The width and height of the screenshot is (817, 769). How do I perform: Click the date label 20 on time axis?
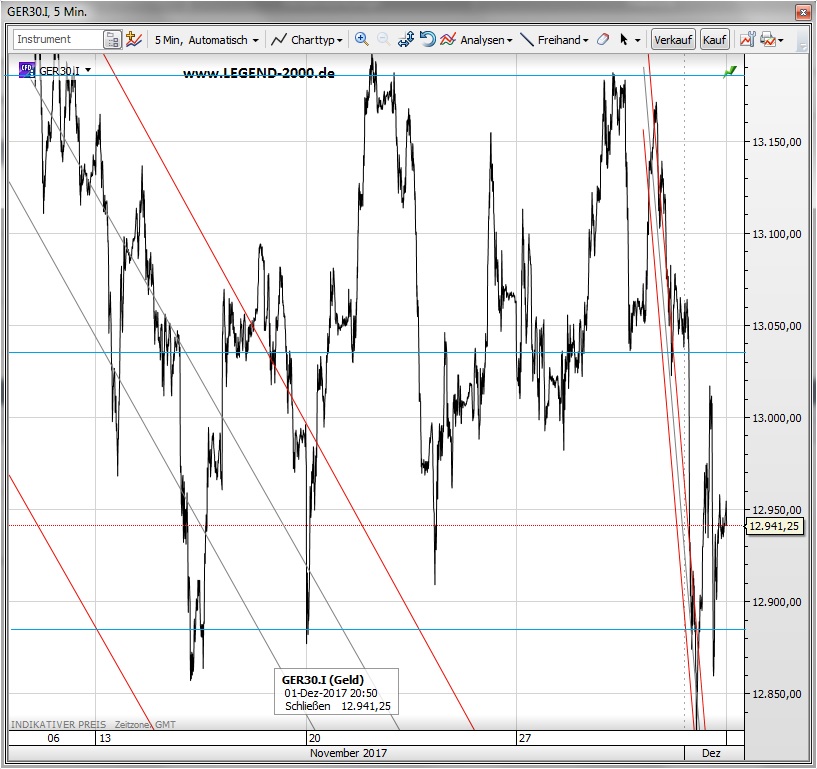314,738
